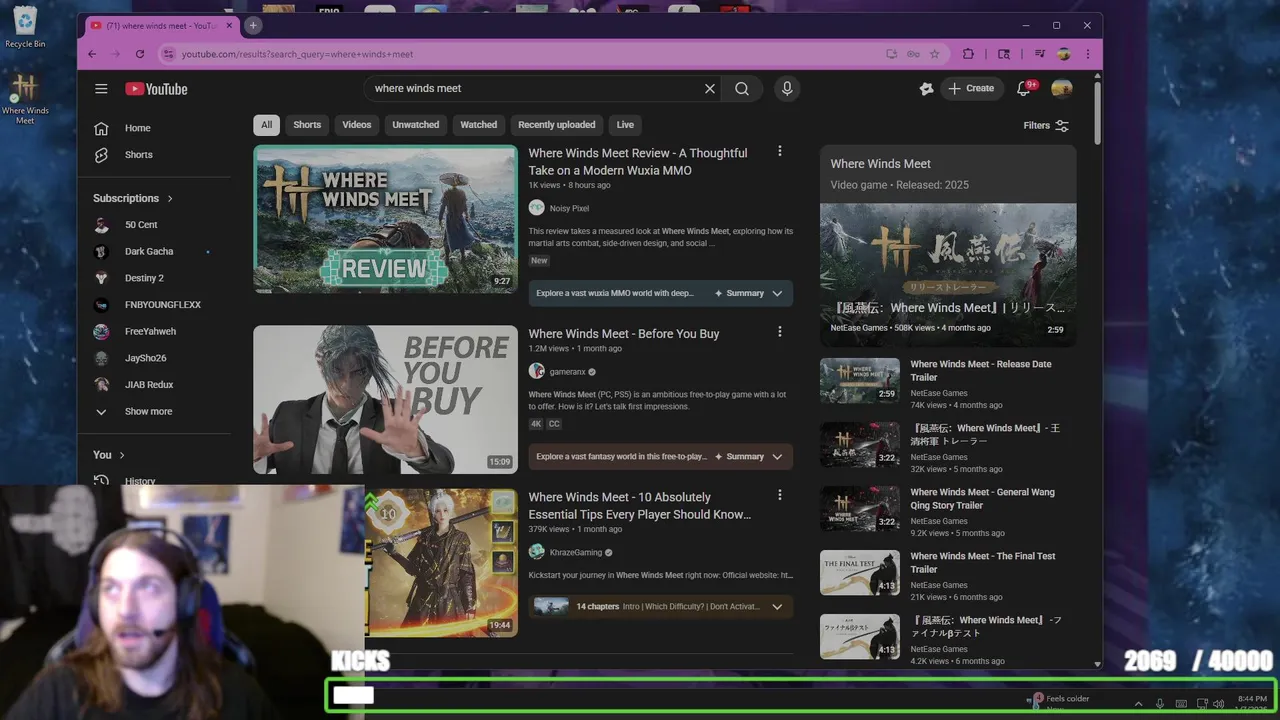Image resolution: width=1280 pixels, height=720 pixels.
Task: Open the Chrome extensions puzzle icon
Action: click(x=968, y=54)
